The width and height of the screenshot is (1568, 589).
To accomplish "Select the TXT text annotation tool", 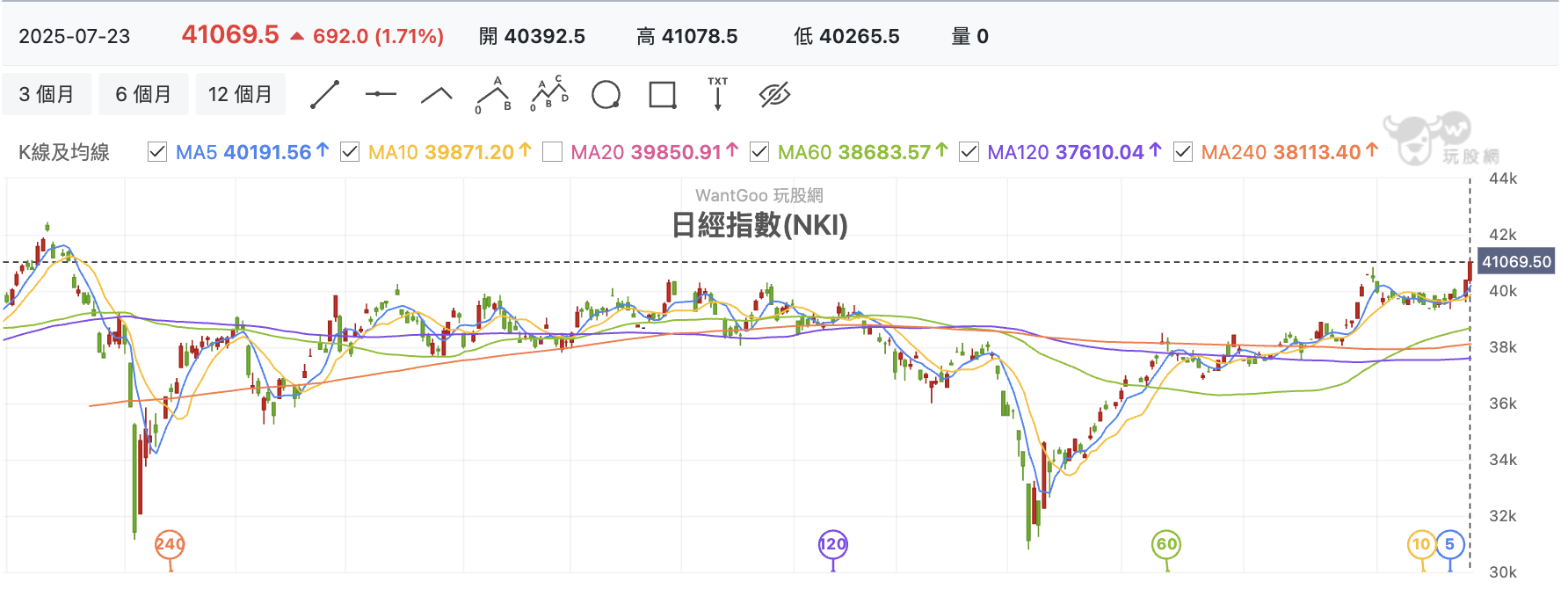I will coord(718,94).
